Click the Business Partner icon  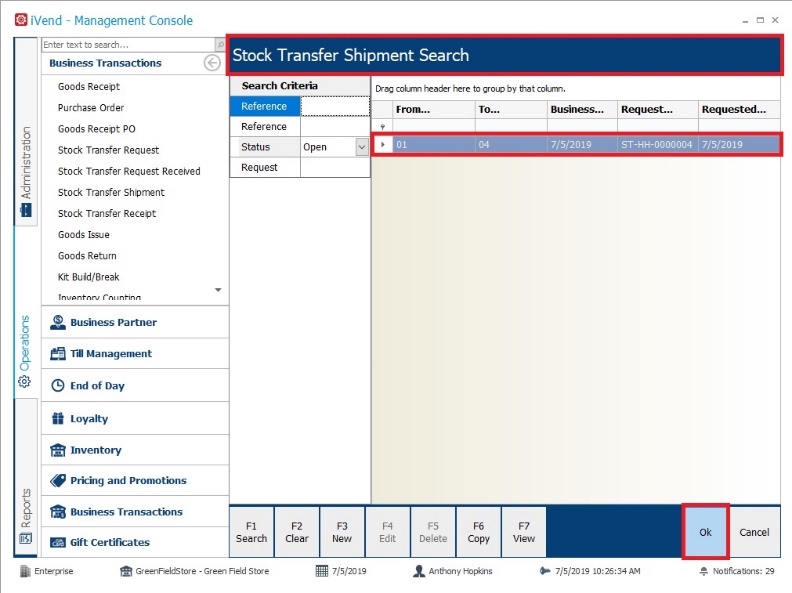click(58, 322)
